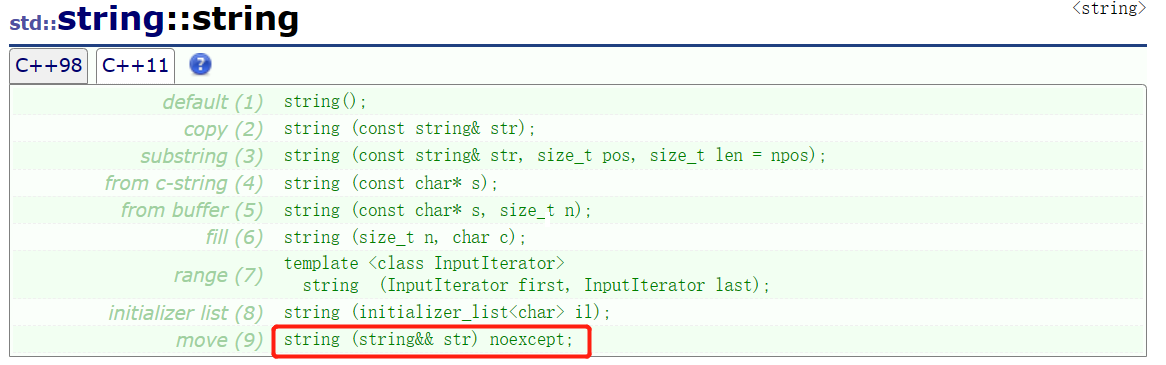Click the blue string class name in title
The height and width of the screenshot is (365, 1166).
(x=110, y=21)
